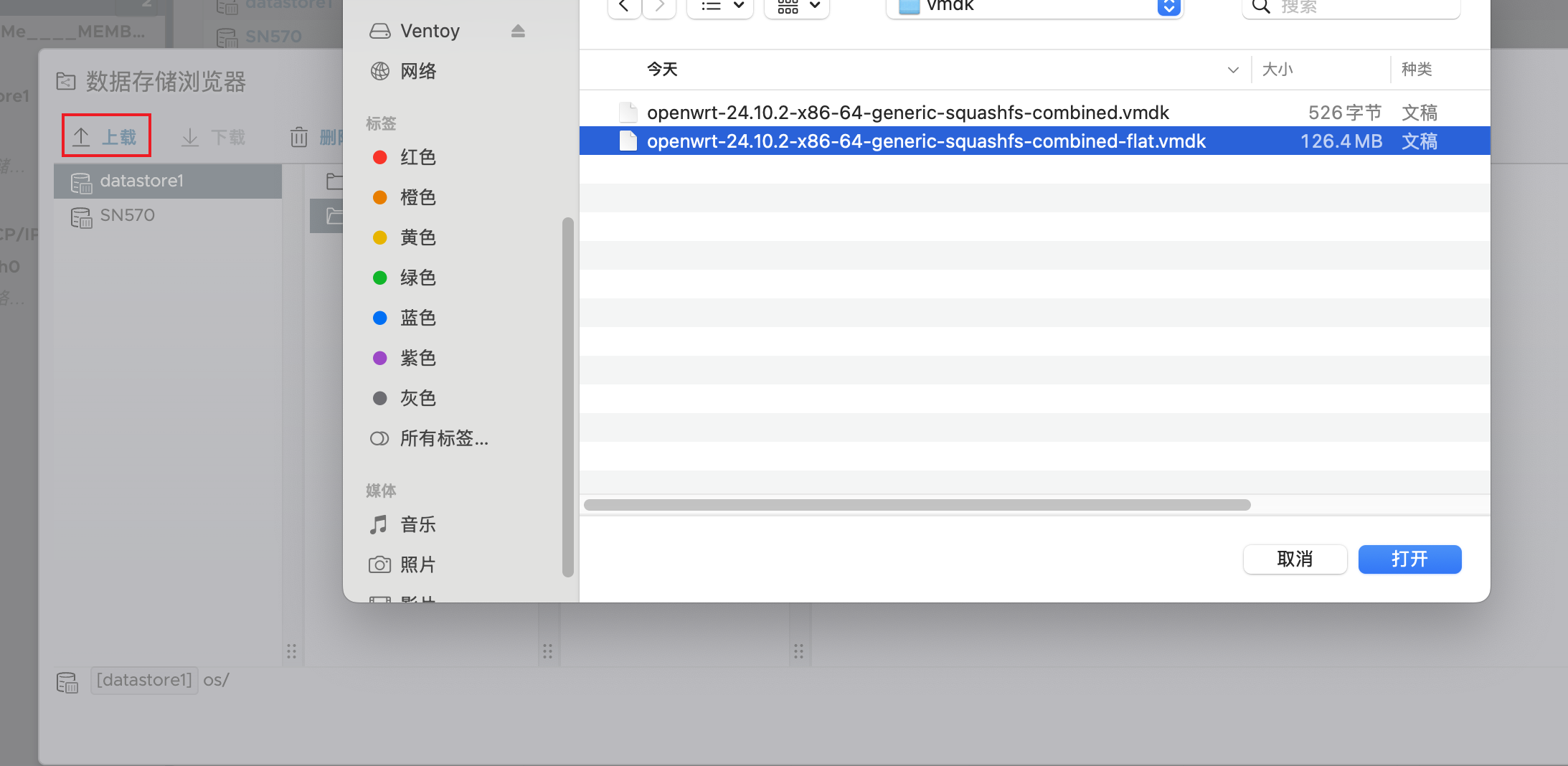Select datastore1 in the datastore browser
Viewport: 1568px width, 766px height.
click(x=168, y=181)
